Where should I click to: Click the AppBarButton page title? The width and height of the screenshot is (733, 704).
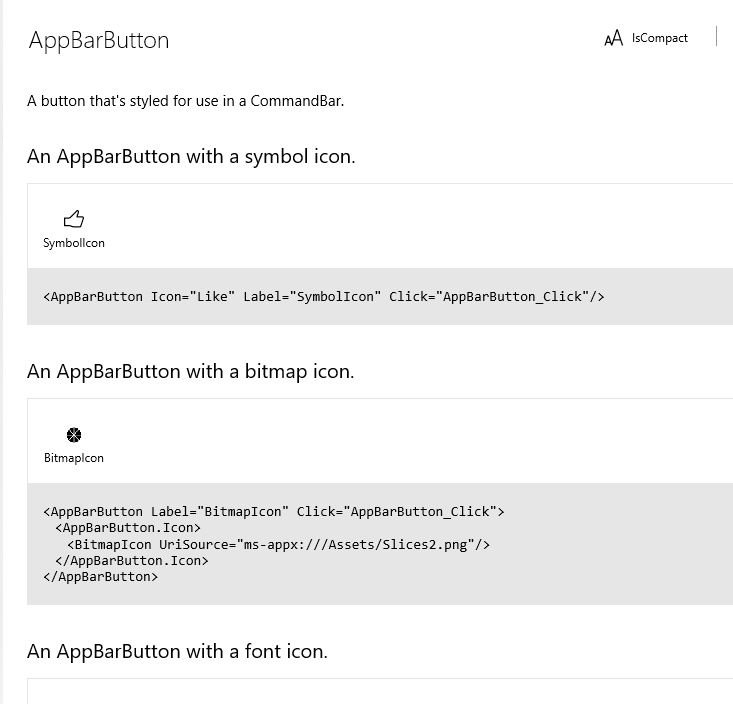point(99,40)
